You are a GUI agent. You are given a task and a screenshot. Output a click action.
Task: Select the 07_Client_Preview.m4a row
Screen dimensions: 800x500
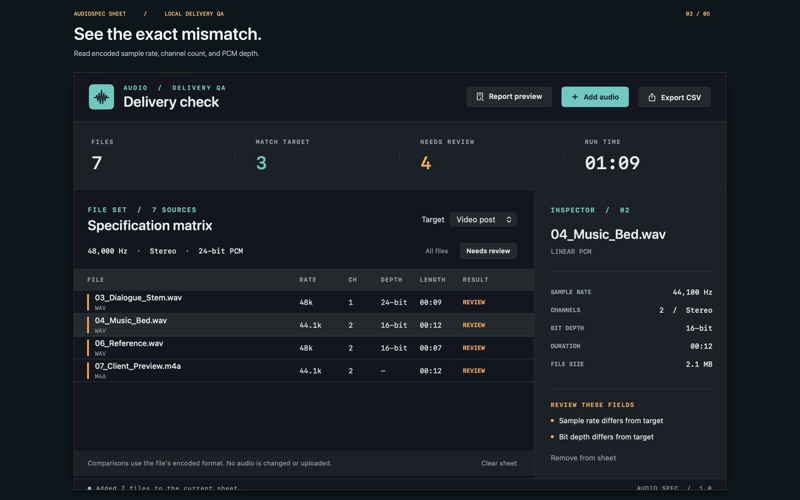[x=304, y=370]
